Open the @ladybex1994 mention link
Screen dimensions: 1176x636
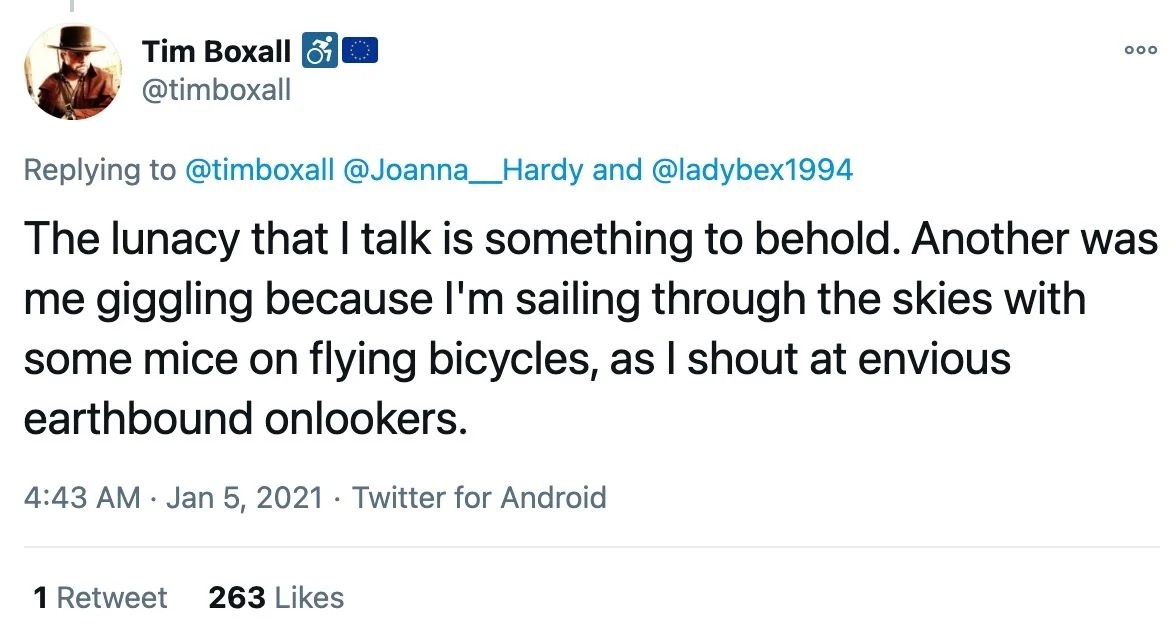click(x=752, y=170)
